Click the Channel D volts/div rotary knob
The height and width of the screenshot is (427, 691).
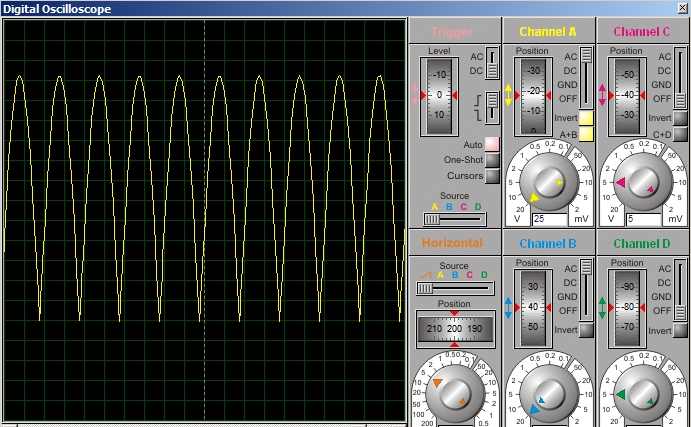(x=641, y=396)
